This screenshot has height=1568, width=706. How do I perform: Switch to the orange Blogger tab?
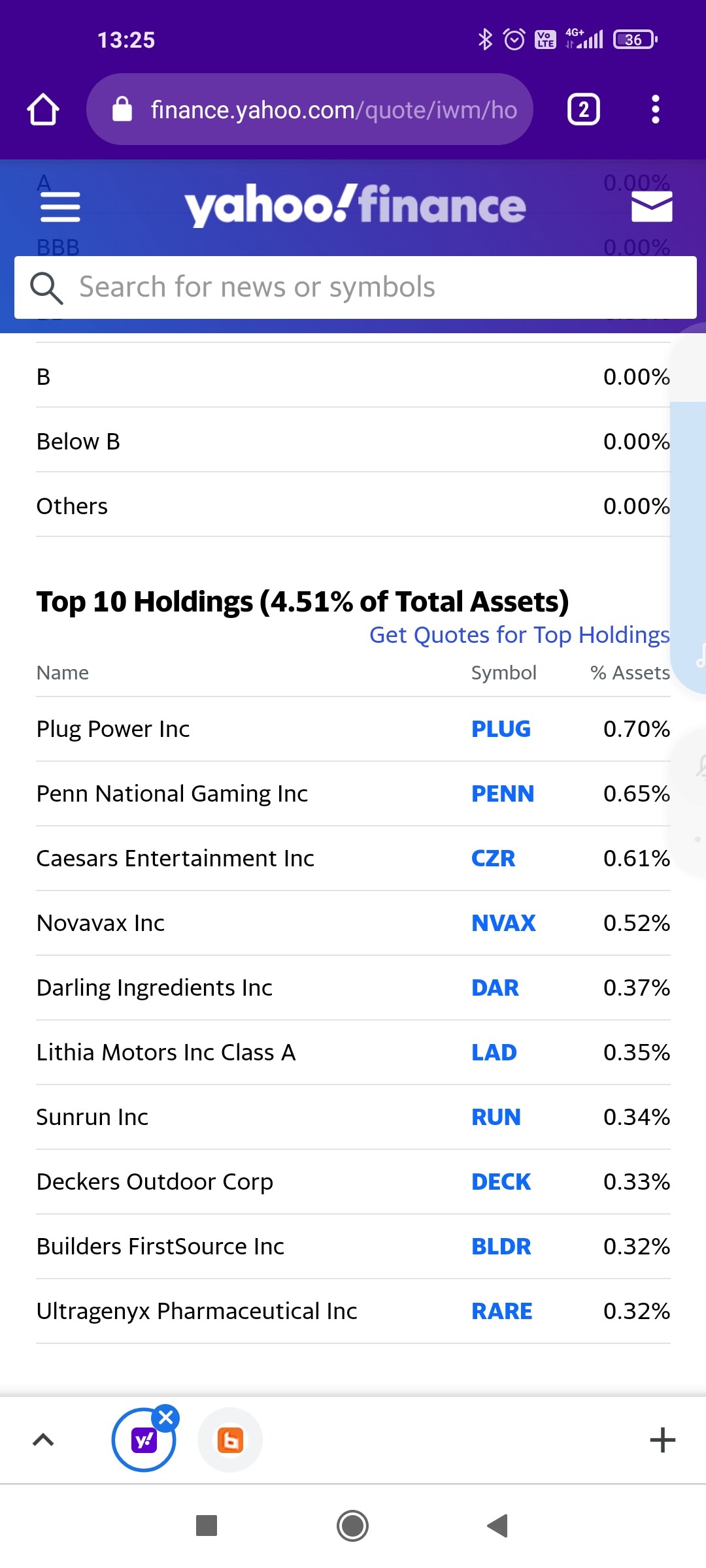coord(230,1440)
